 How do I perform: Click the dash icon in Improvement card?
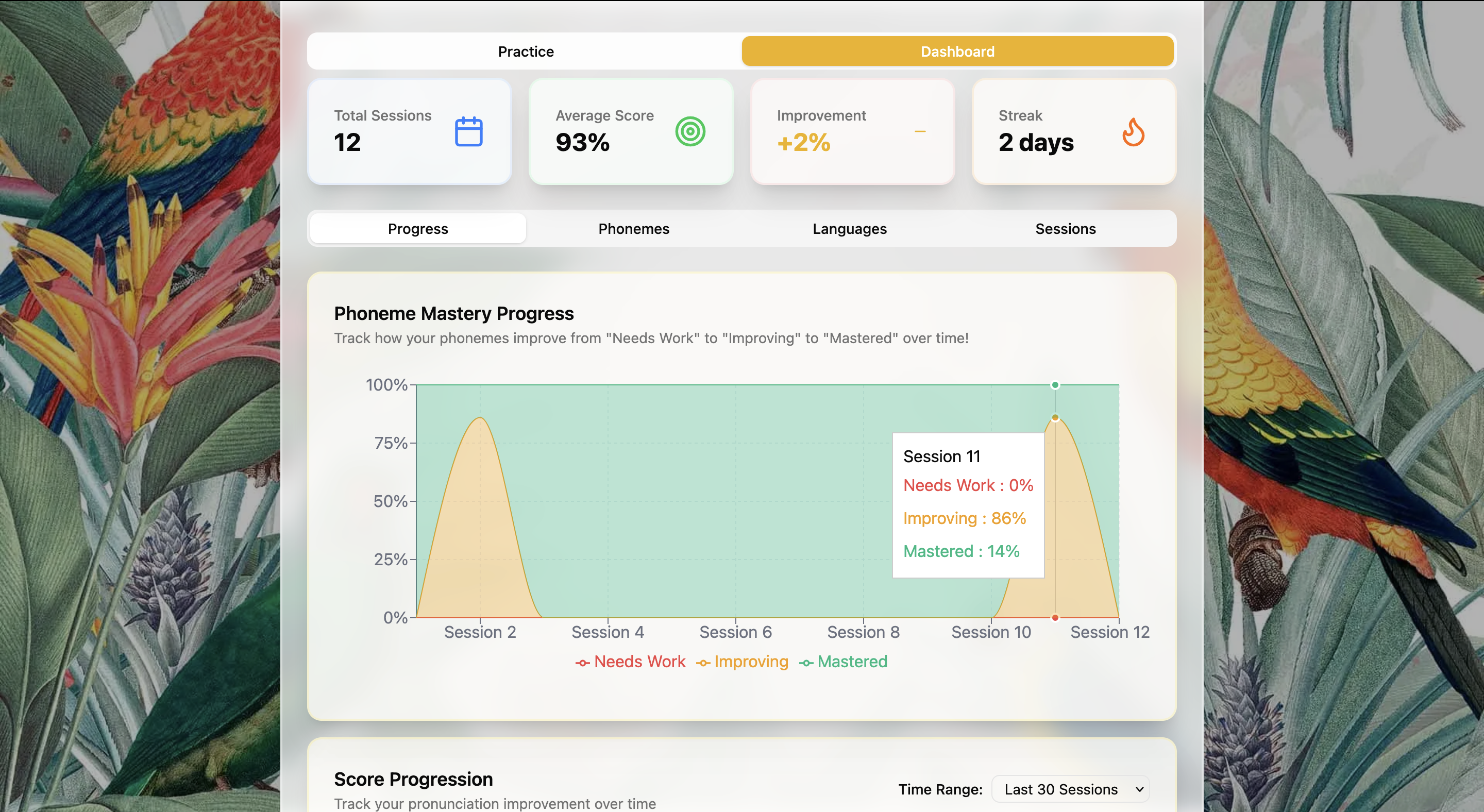click(x=920, y=131)
